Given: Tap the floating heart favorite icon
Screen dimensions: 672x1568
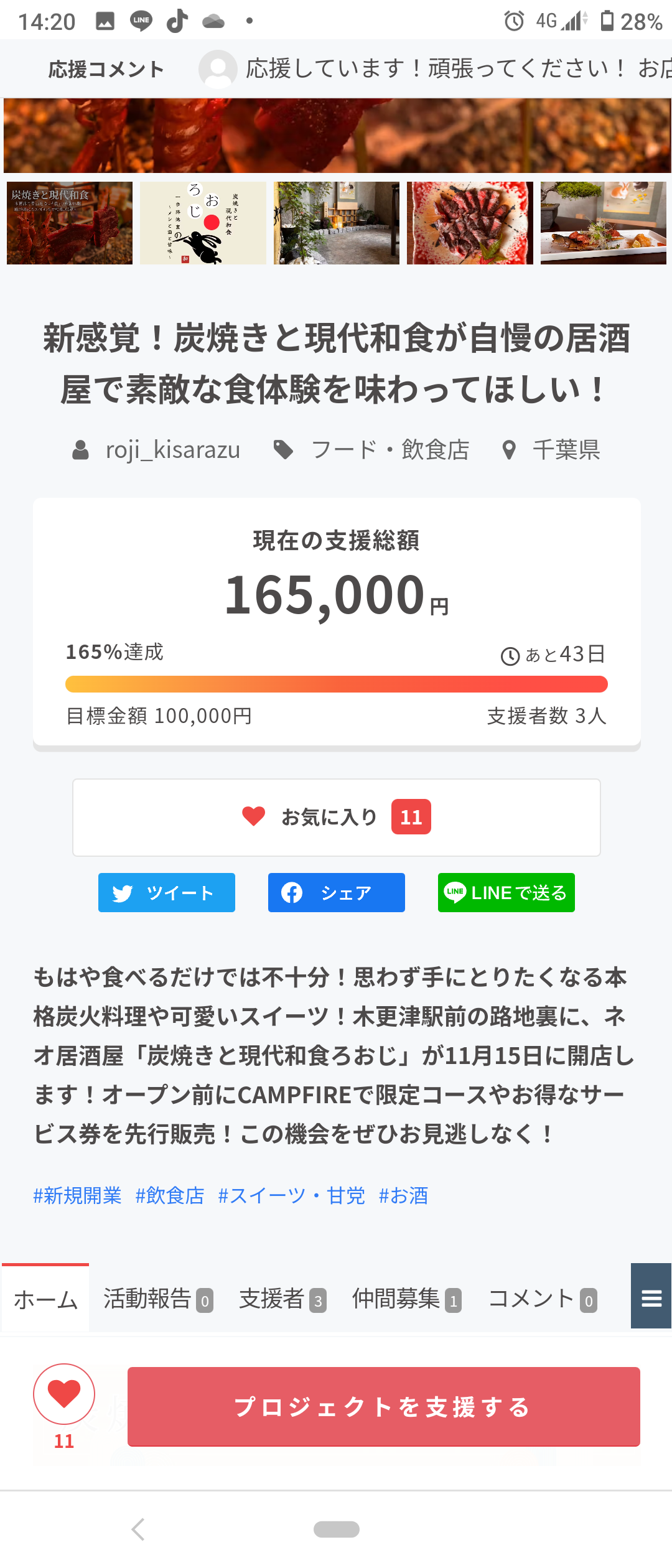Looking at the screenshot, I should click(x=64, y=1393).
